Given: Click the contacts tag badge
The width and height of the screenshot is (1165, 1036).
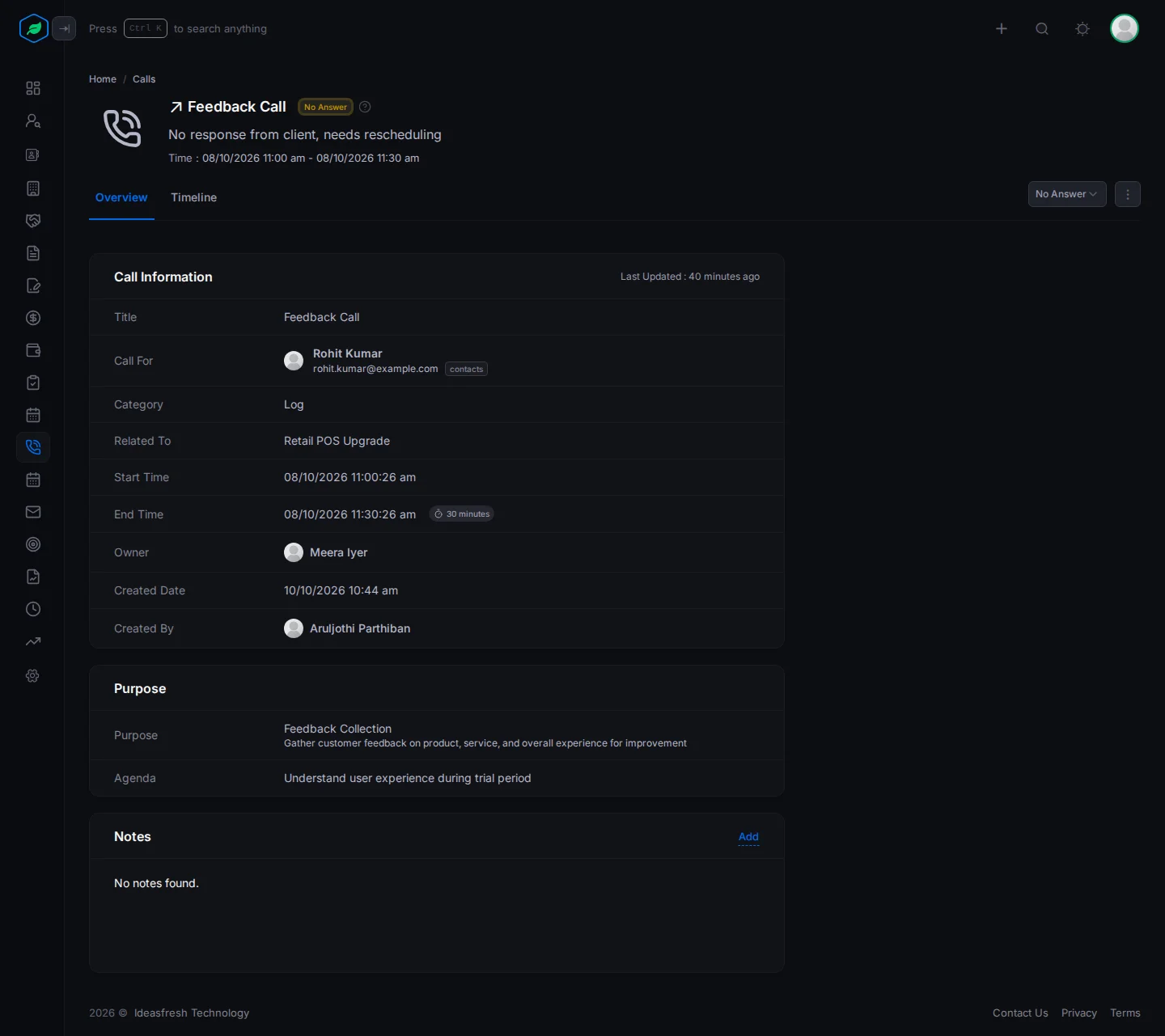Looking at the screenshot, I should click(x=466, y=369).
